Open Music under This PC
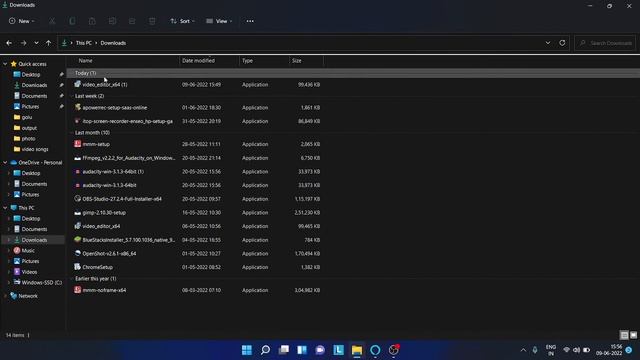This screenshot has width=640, height=360. coord(28,251)
